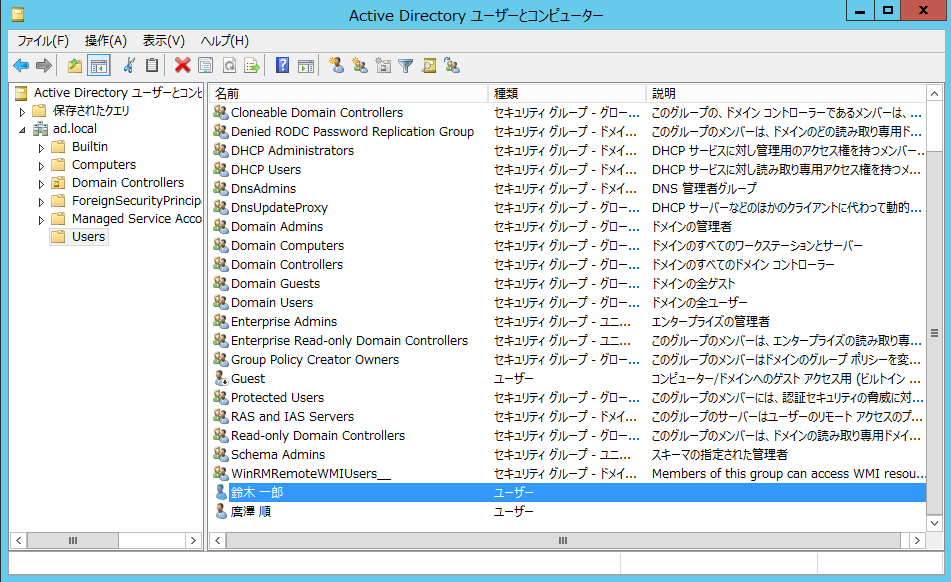The width and height of the screenshot is (951, 582).
Task: Open the 操作(A) menu
Action: (106, 41)
